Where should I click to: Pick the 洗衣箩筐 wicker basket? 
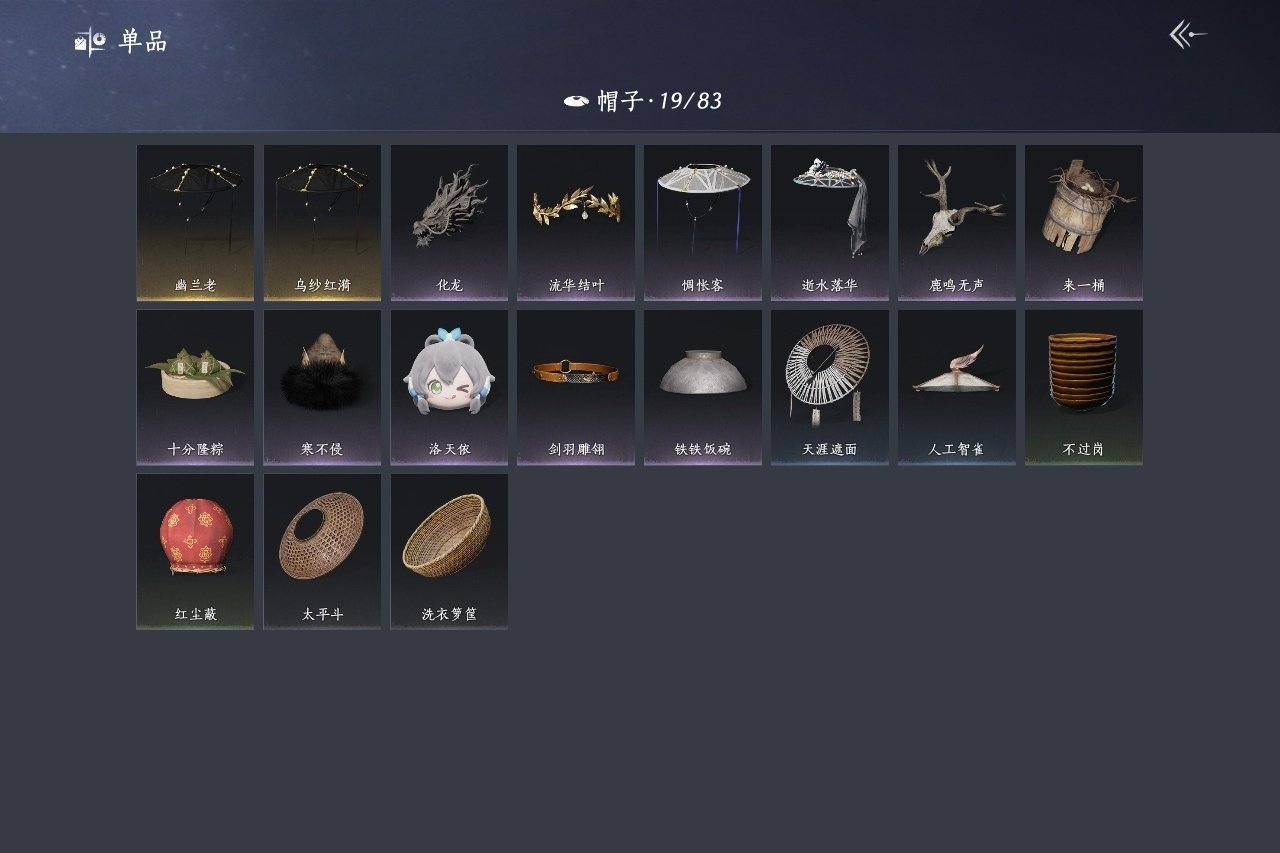pyautogui.click(x=449, y=551)
